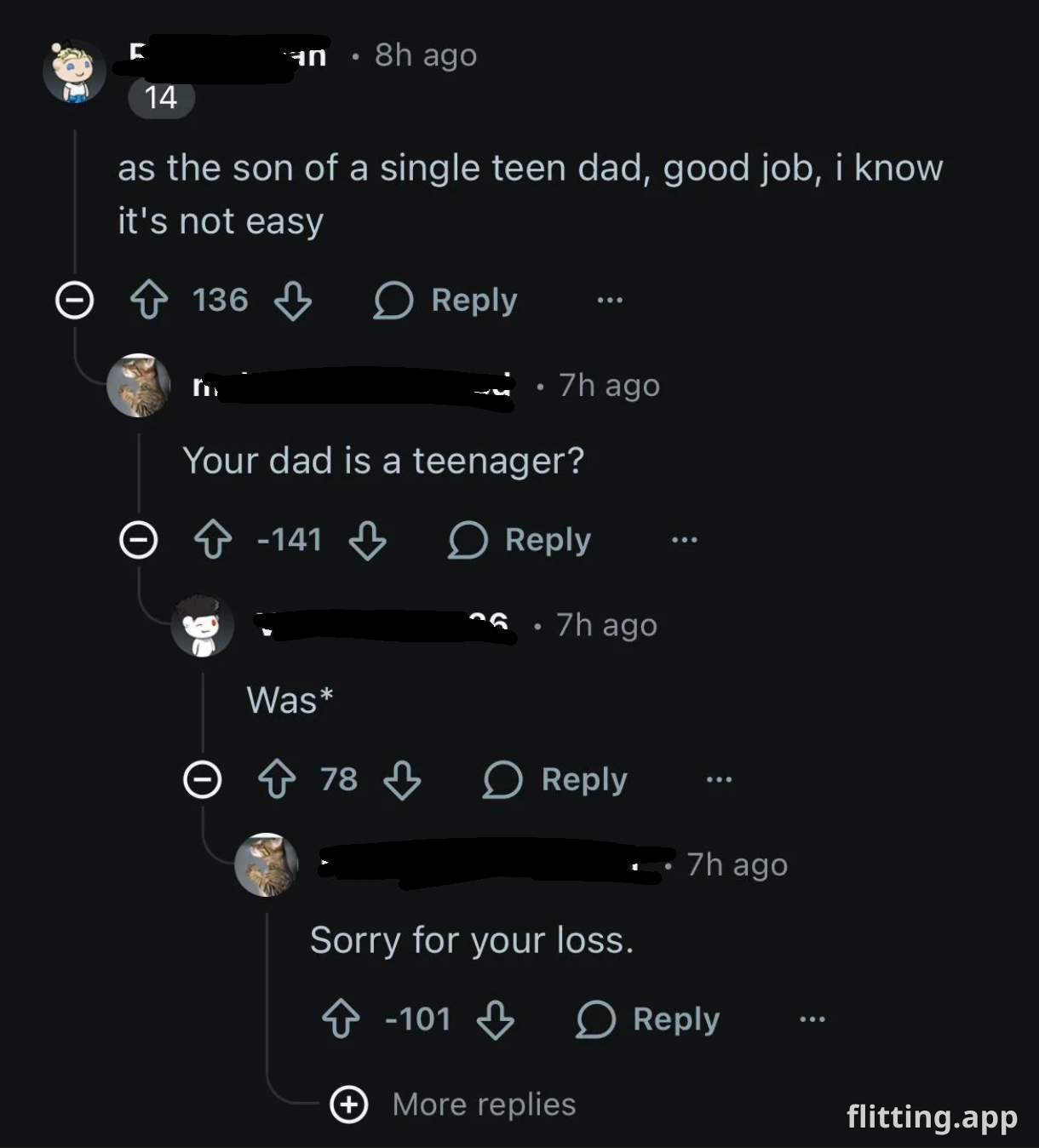Image resolution: width=1039 pixels, height=1148 pixels.
Task: Expand 'More replies' under the thread
Action: pos(349,1105)
